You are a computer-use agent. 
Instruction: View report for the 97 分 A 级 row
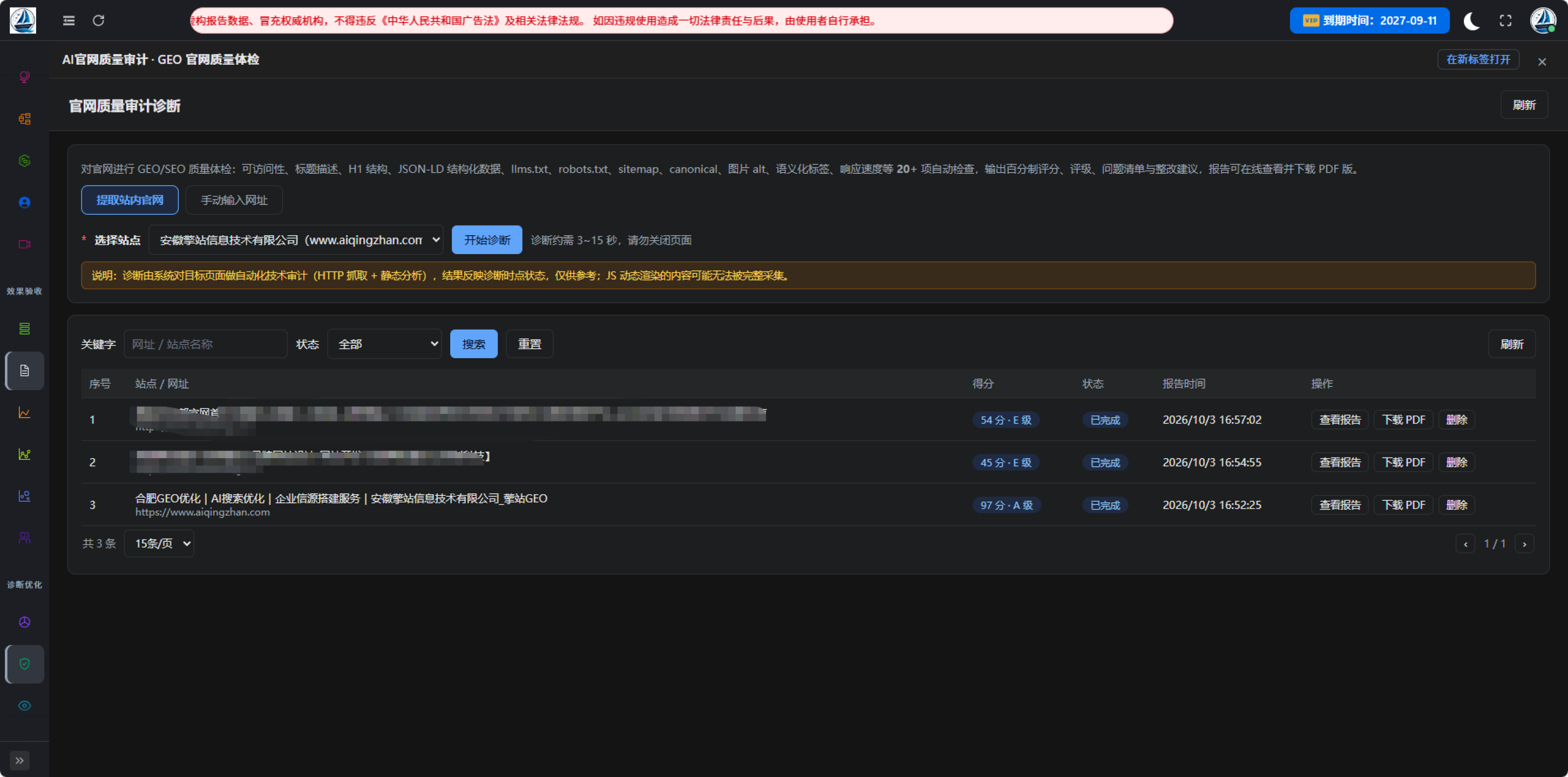[x=1340, y=505]
